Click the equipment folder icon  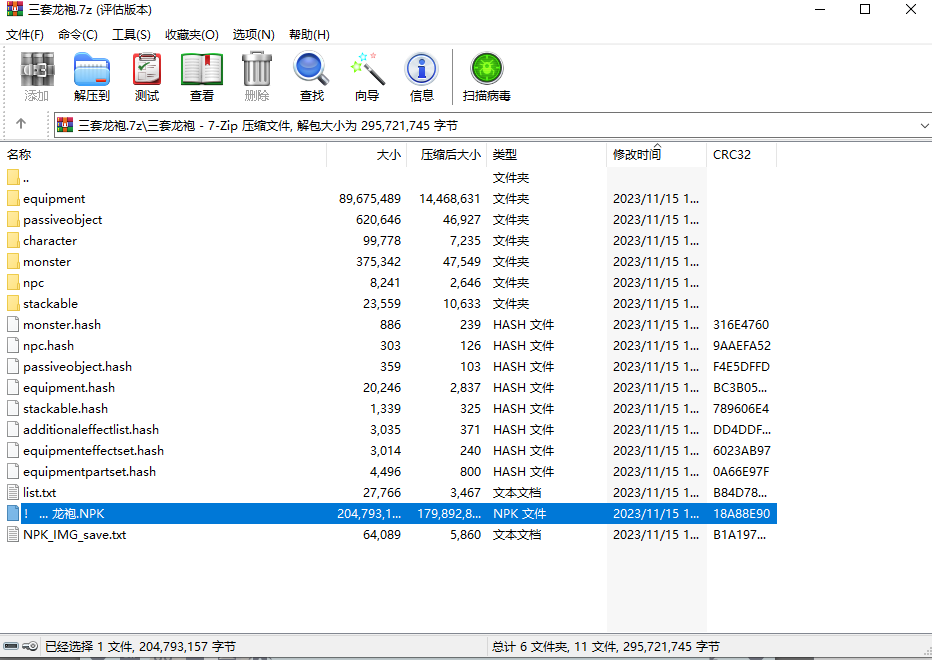pyautogui.click(x=13, y=198)
